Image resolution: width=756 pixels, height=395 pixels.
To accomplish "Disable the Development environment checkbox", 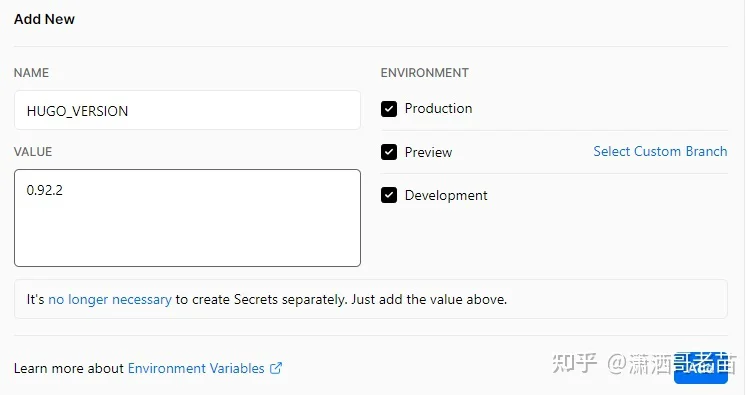I will point(389,195).
